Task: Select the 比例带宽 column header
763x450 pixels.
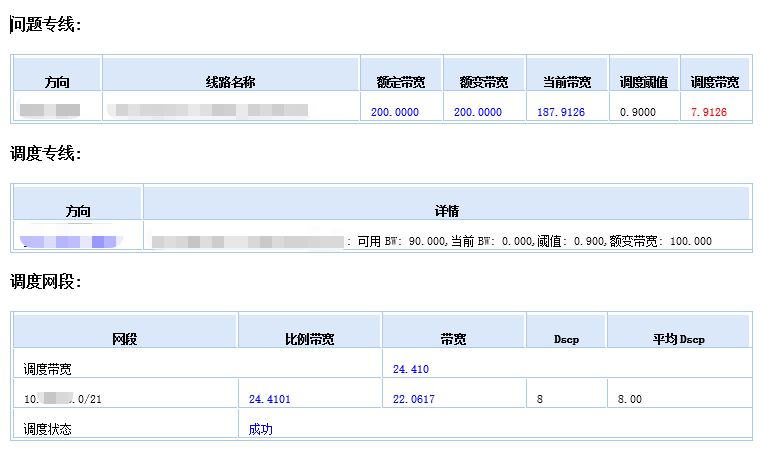Action: [x=309, y=339]
